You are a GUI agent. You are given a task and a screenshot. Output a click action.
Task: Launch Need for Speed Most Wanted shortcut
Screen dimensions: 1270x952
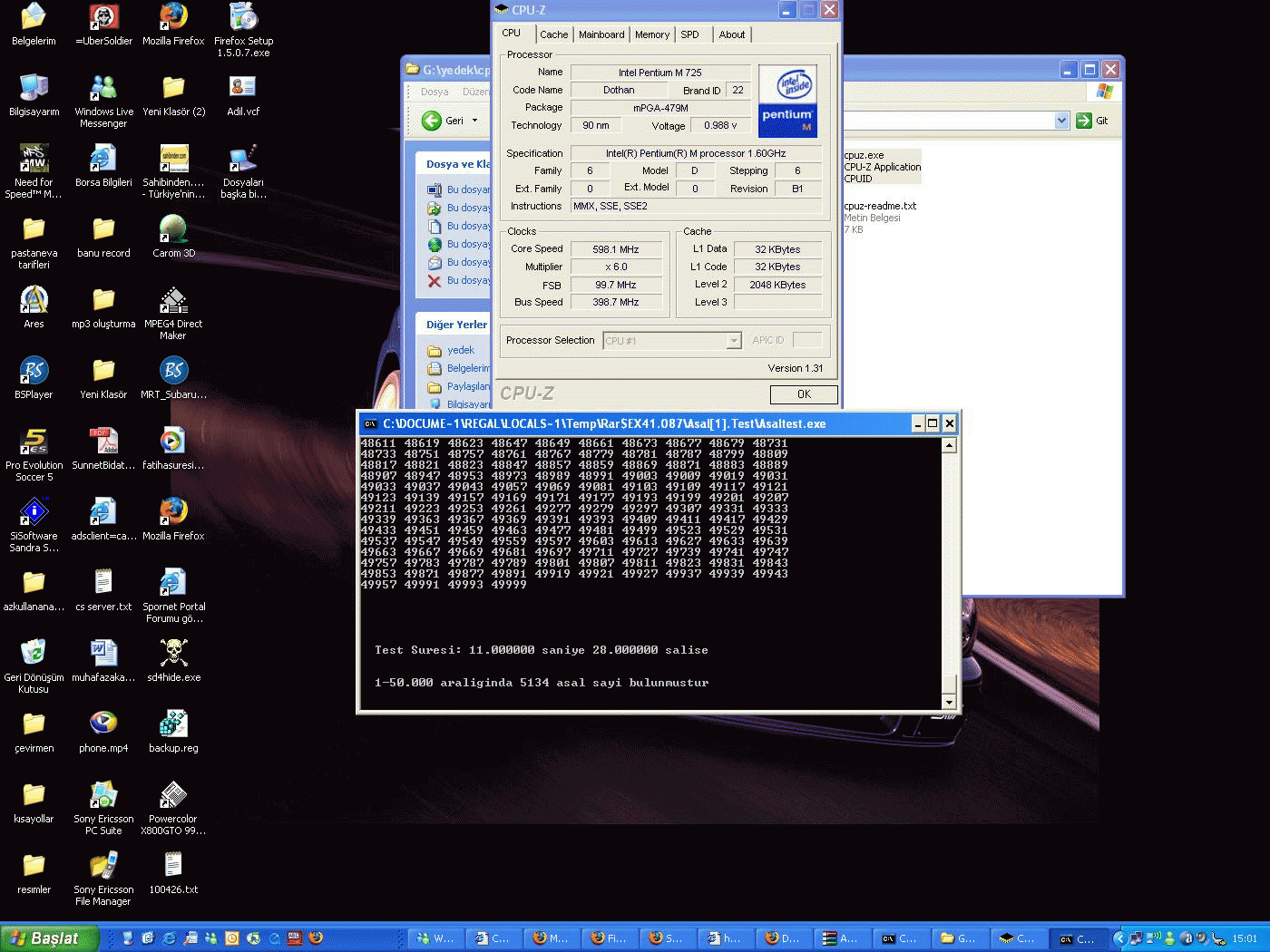(34, 170)
